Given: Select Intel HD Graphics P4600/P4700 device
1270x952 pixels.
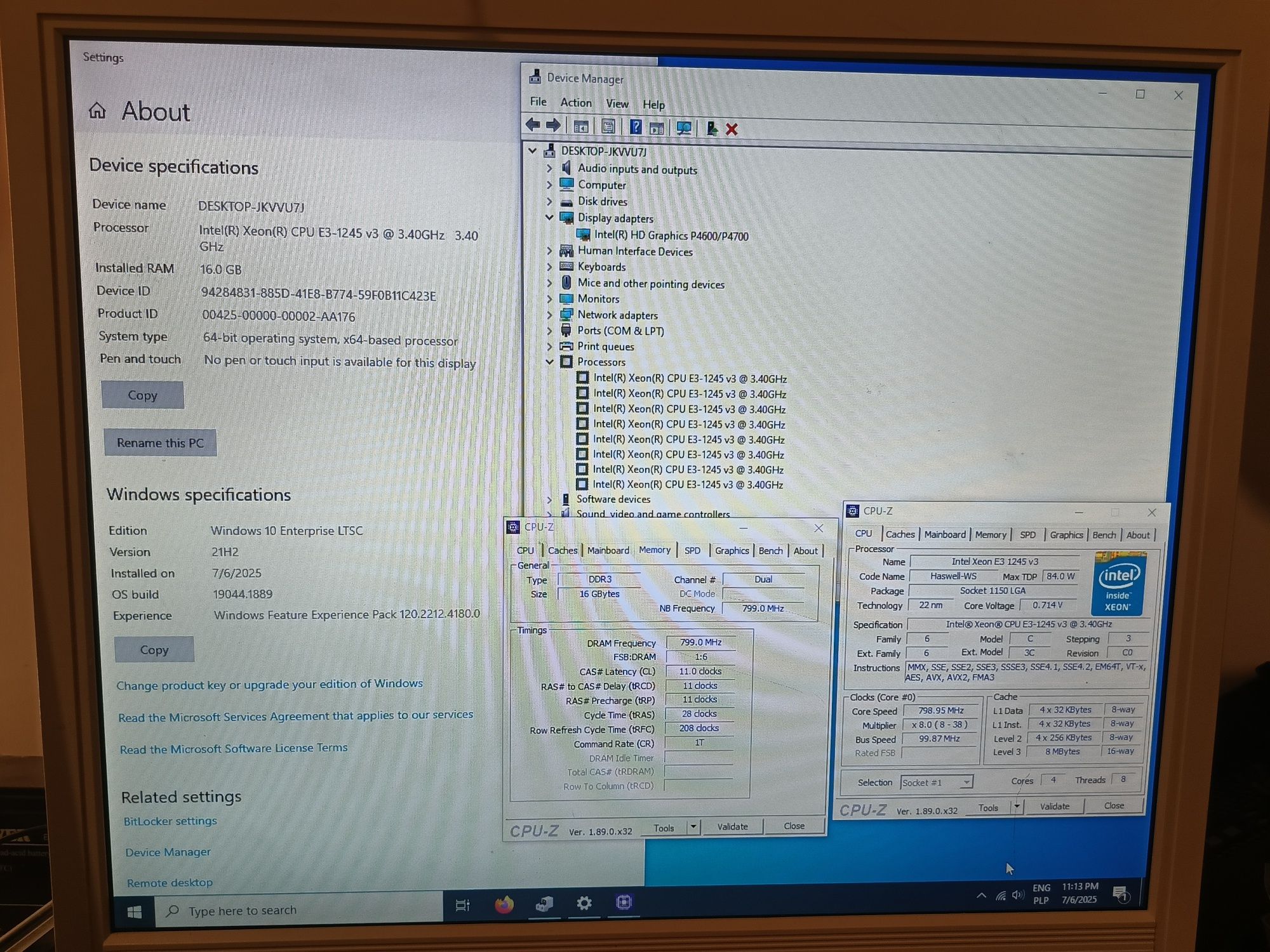Looking at the screenshot, I should [671, 235].
